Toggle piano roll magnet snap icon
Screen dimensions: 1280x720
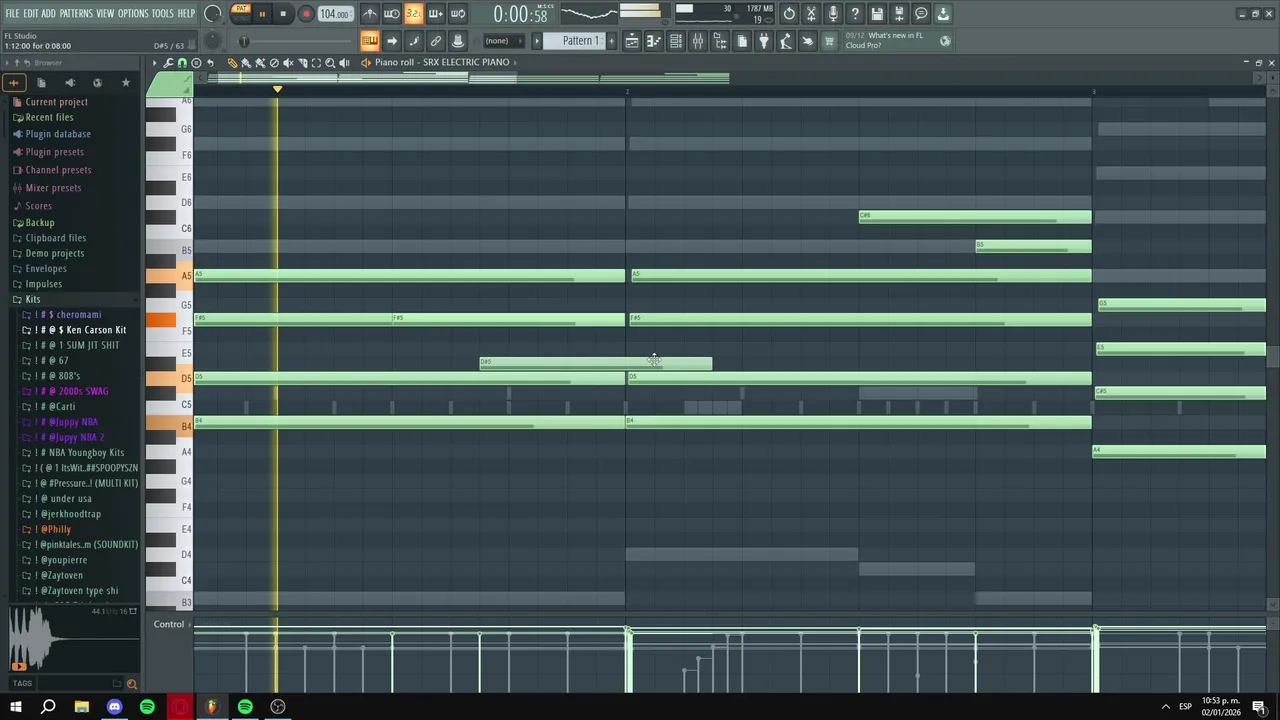click(182, 63)
